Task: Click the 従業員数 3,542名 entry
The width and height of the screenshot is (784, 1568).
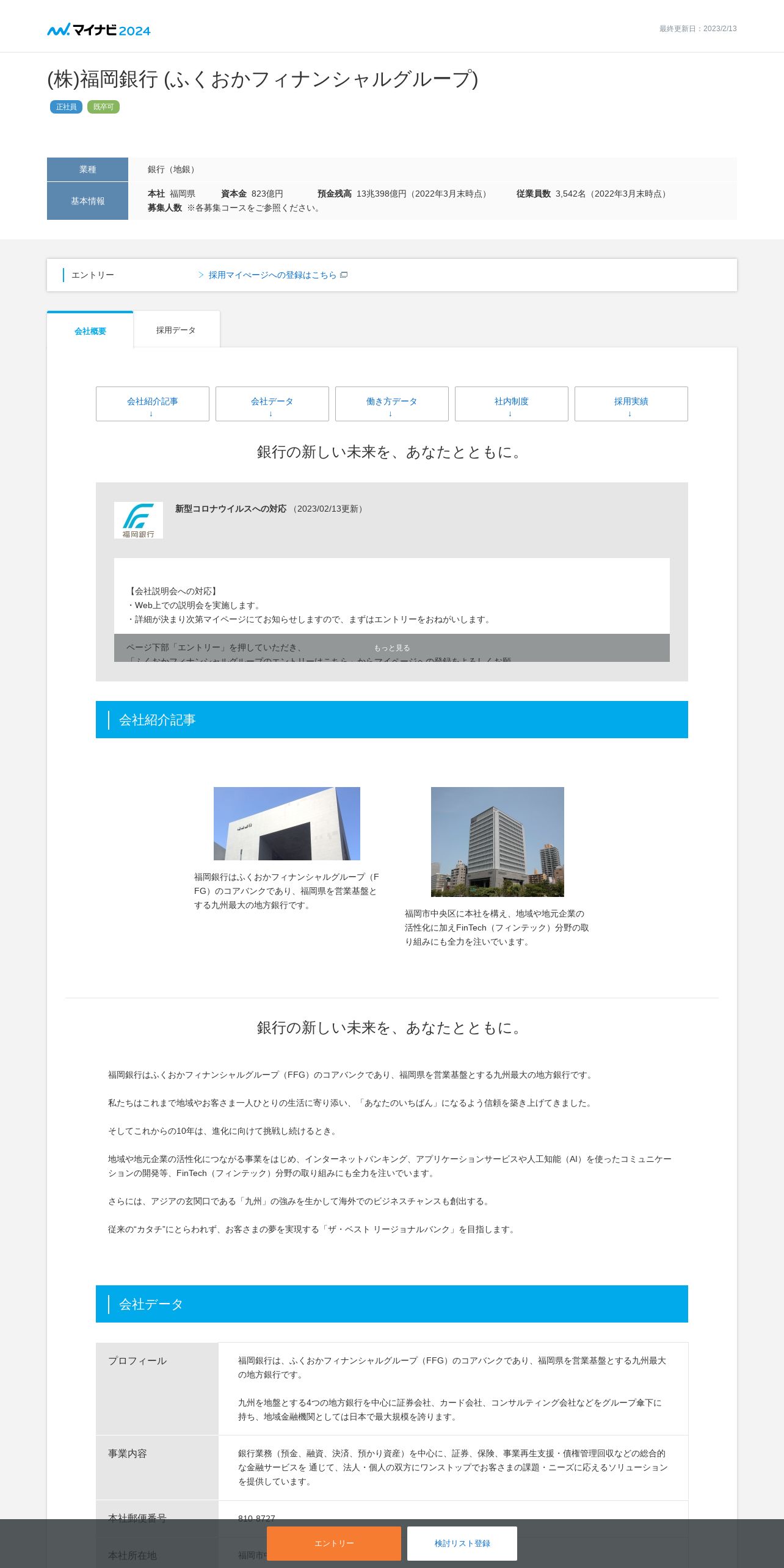Action: click(x=593, y=194)
